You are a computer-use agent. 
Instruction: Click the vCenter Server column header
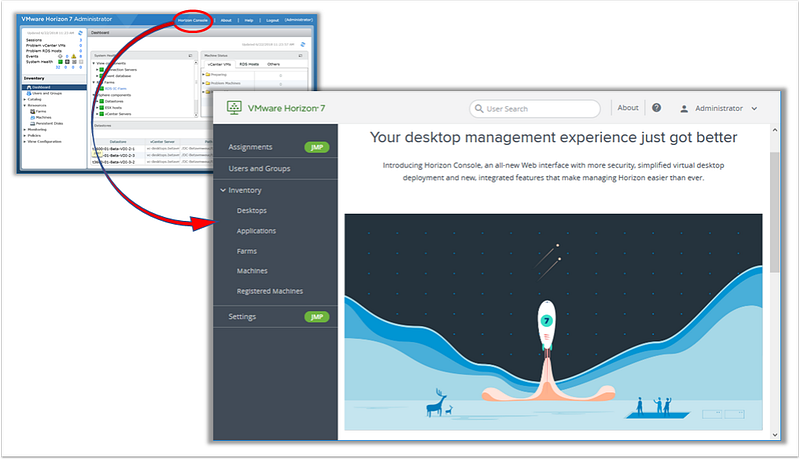[x=162, y=142]
